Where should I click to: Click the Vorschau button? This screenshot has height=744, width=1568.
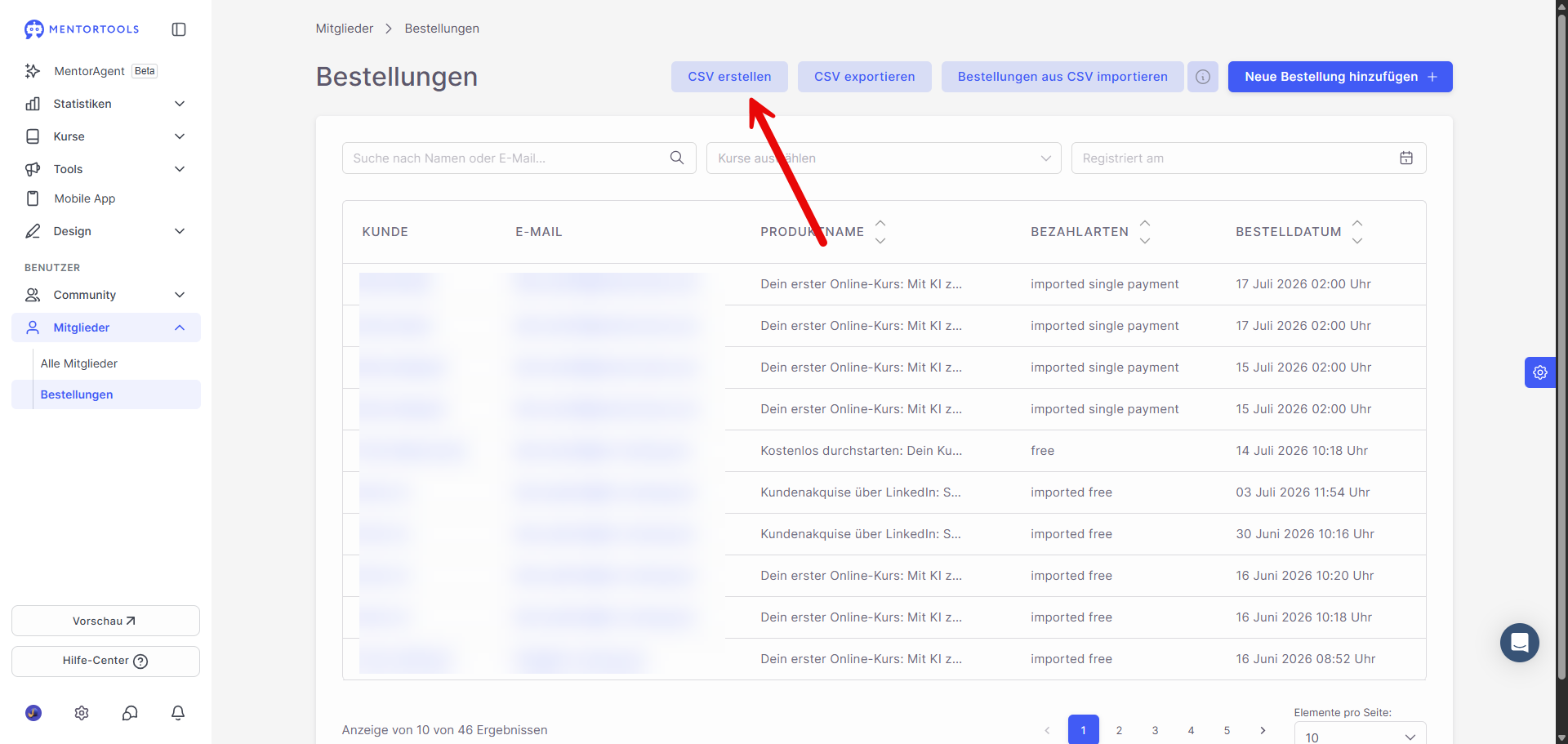tap(105, 621)
